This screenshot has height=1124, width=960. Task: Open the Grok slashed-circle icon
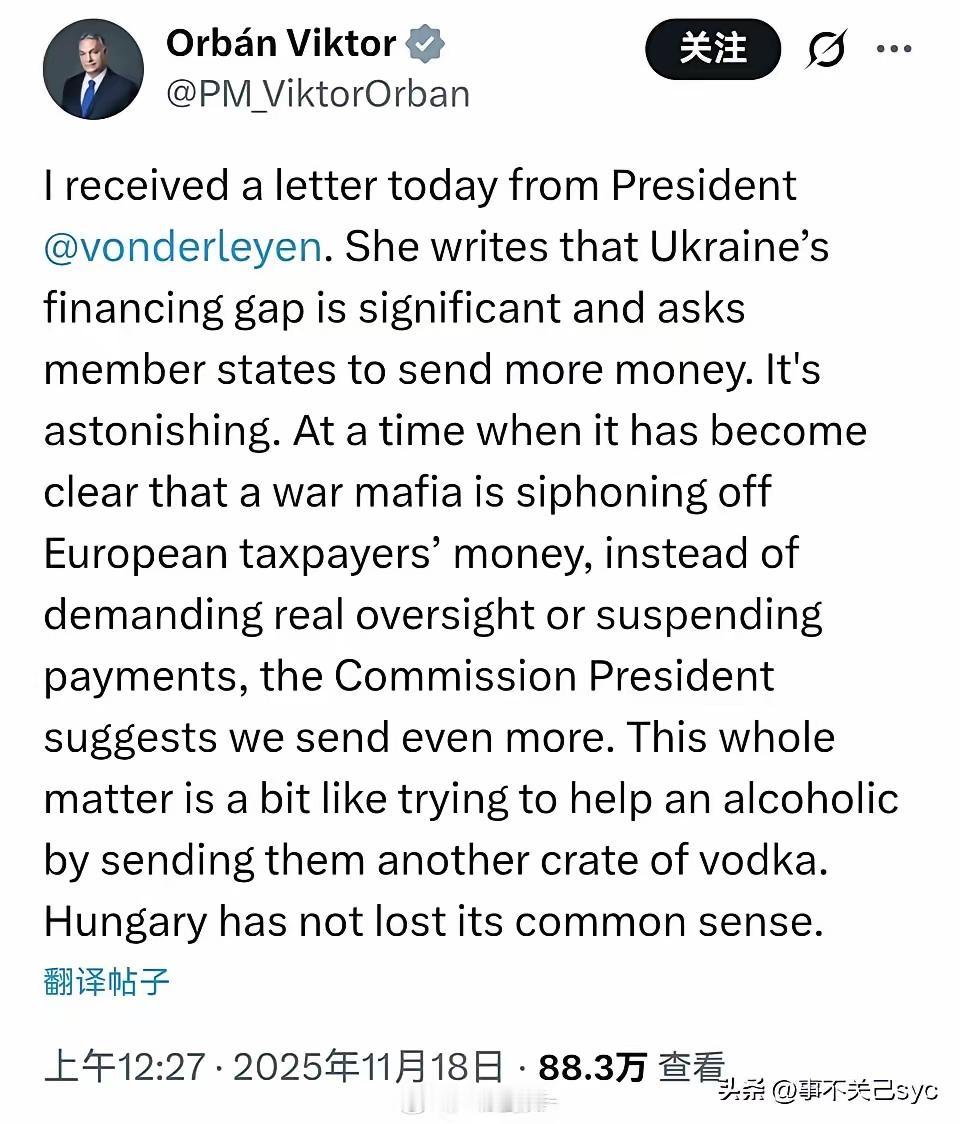coord(826,49)
